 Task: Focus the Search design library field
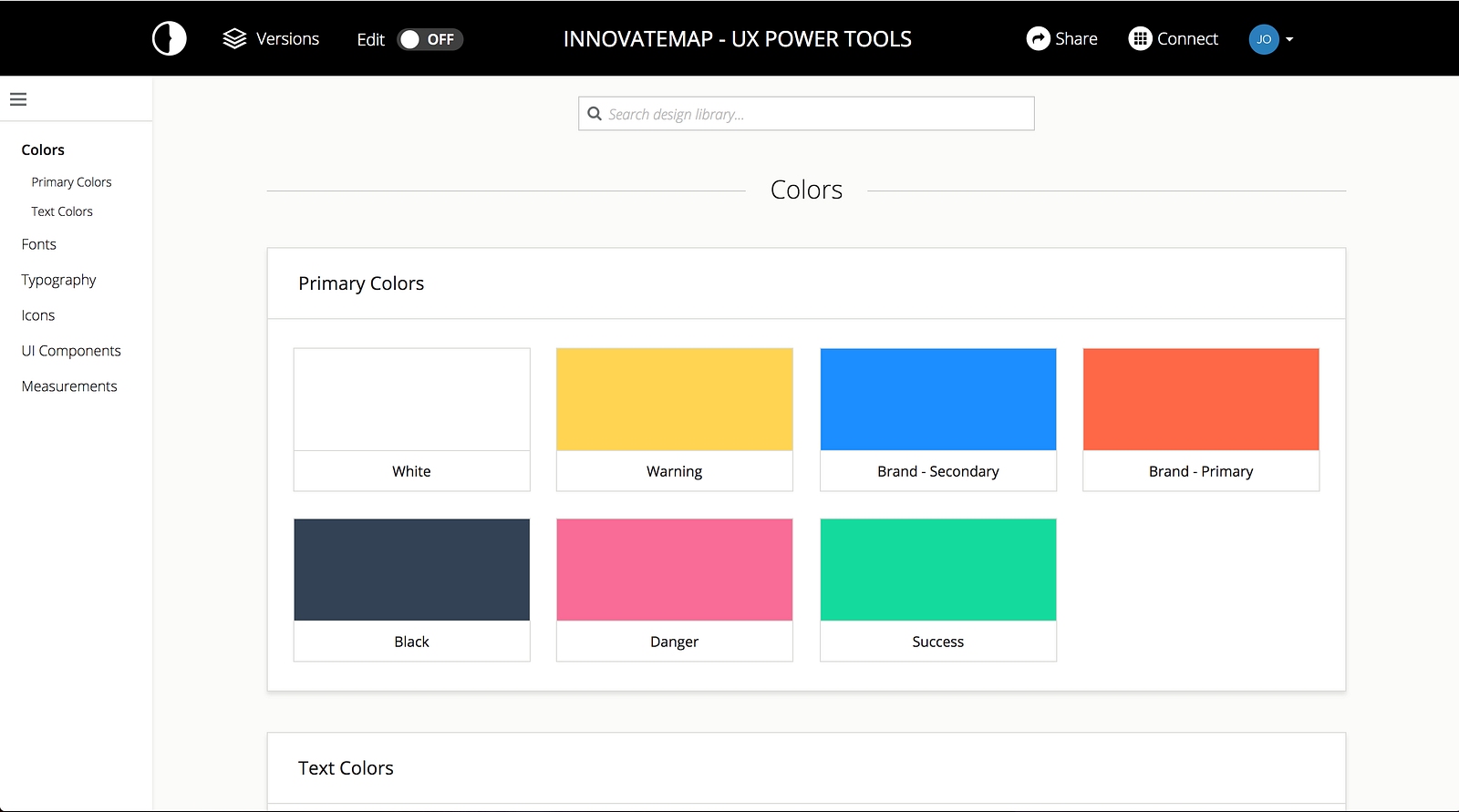[x=816, y=114]
